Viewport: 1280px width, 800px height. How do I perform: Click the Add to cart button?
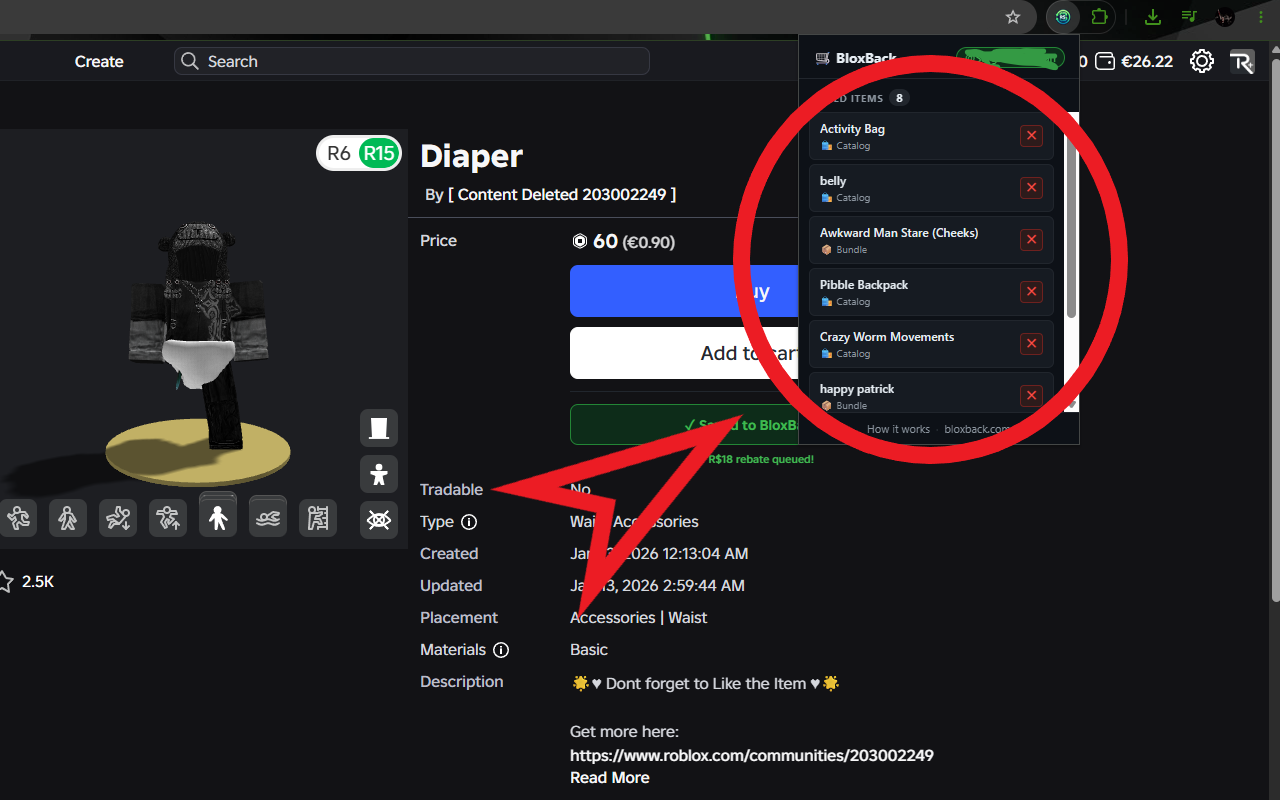coord(684,353)
